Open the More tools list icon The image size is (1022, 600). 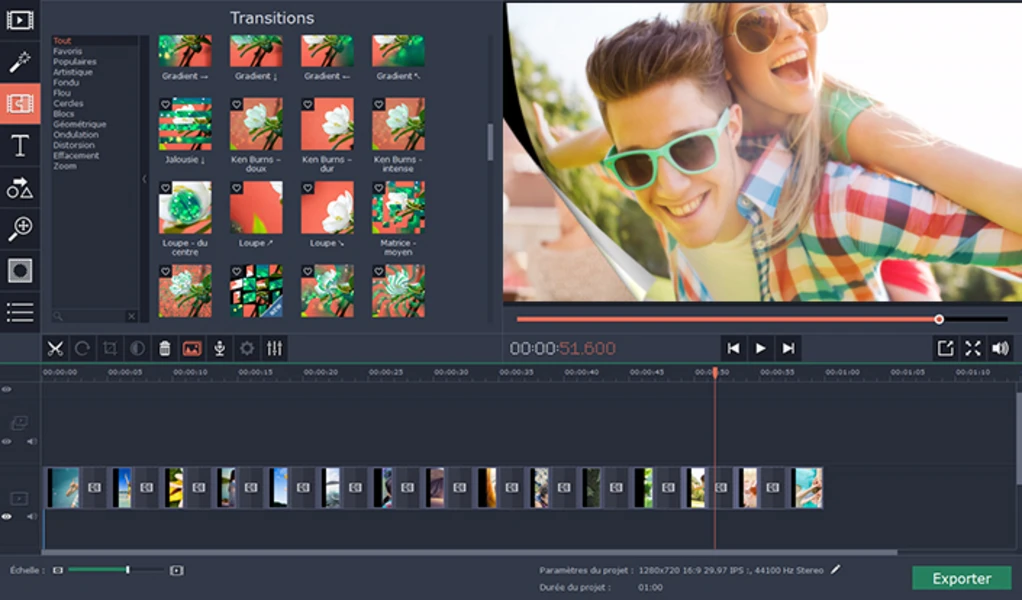pyautogui.click(x=19, y=313)
